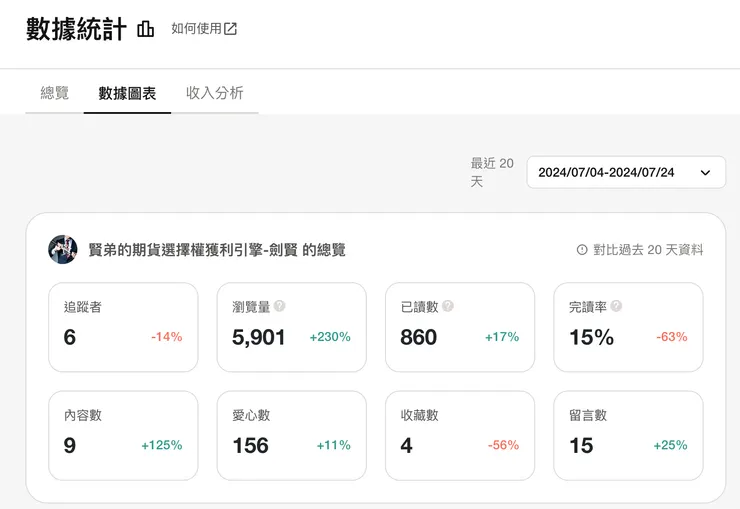This screenshot has height=509, width=740.
Task: Click the chevron arrow in date selector
Action: [705, 173]
